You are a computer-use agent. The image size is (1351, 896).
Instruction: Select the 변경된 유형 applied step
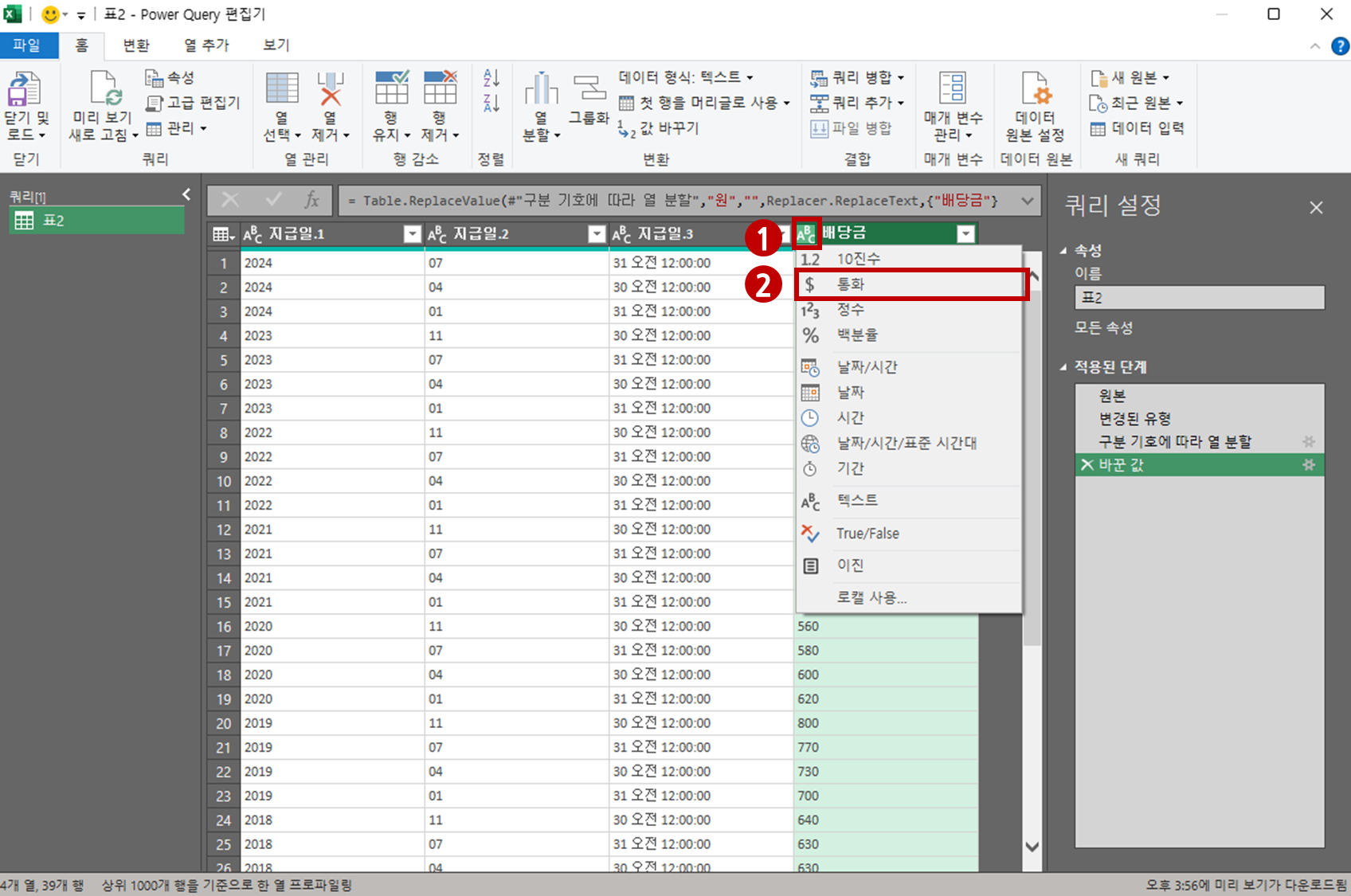(1200, 419)
